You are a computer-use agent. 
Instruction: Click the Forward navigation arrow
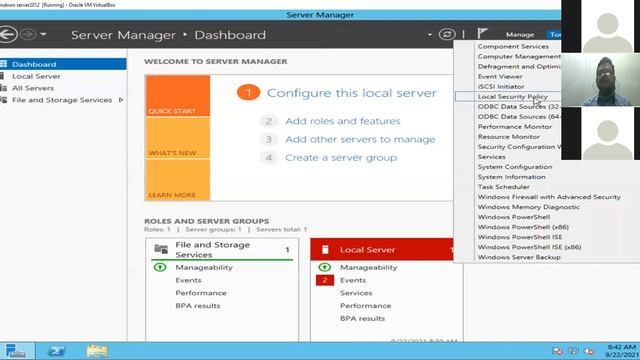click(28, 35)
